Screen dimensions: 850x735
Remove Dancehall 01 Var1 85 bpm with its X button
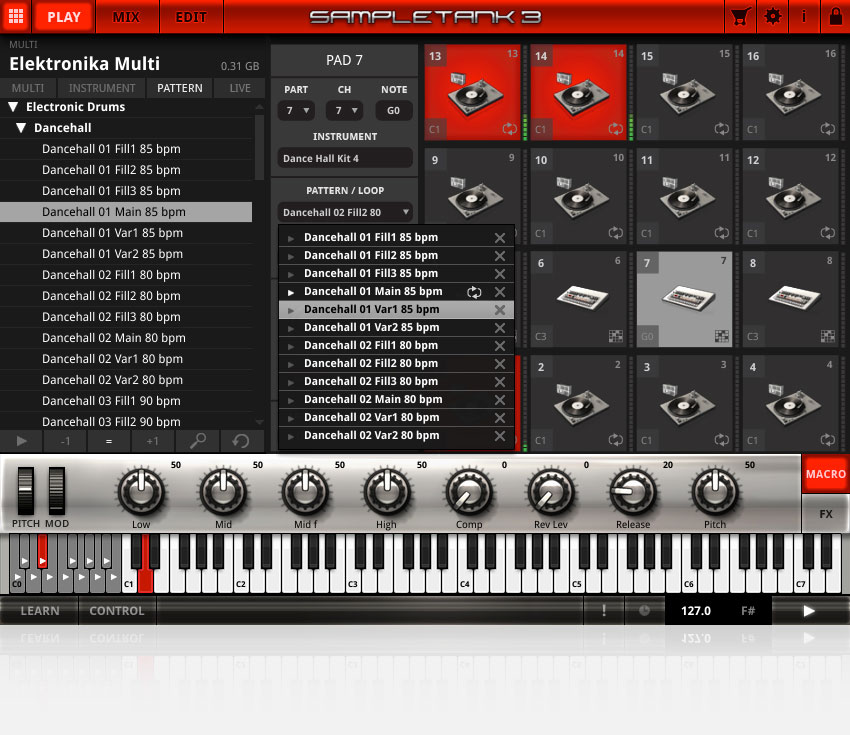coord(499,309)
